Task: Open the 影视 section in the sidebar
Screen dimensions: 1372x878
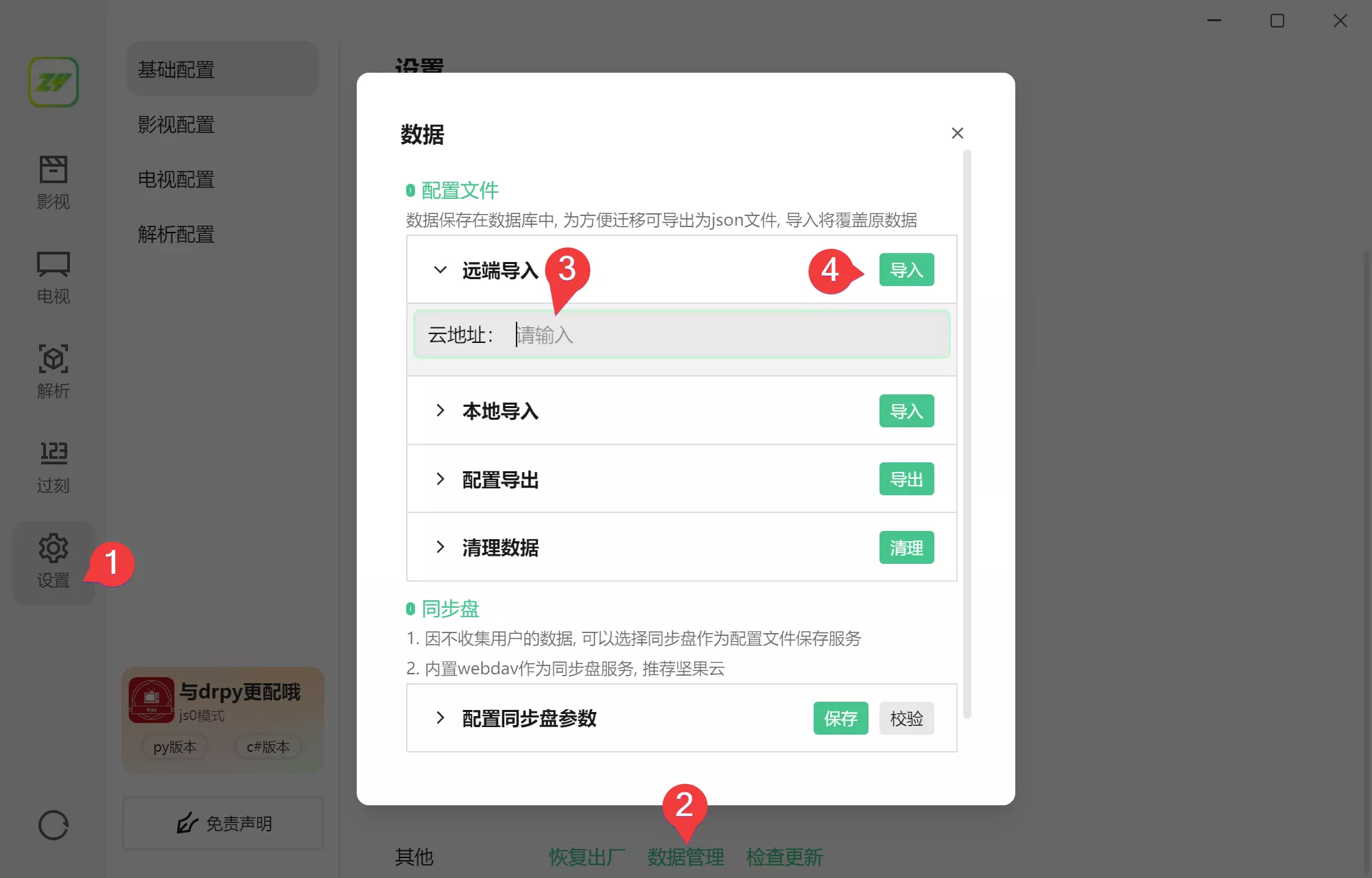Action: pos(53,182)
